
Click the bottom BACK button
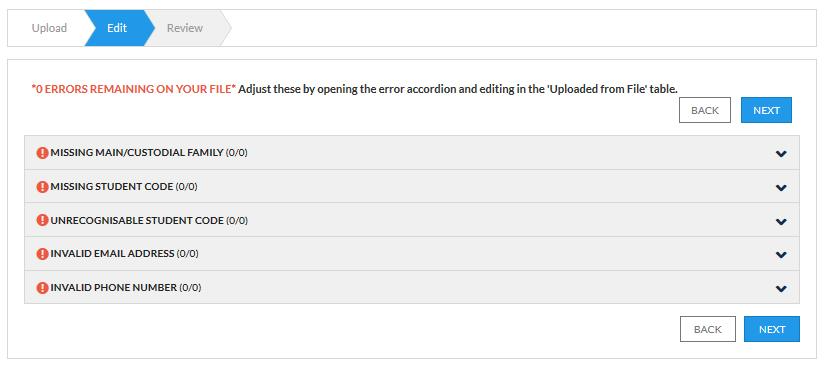coord(708,329)
